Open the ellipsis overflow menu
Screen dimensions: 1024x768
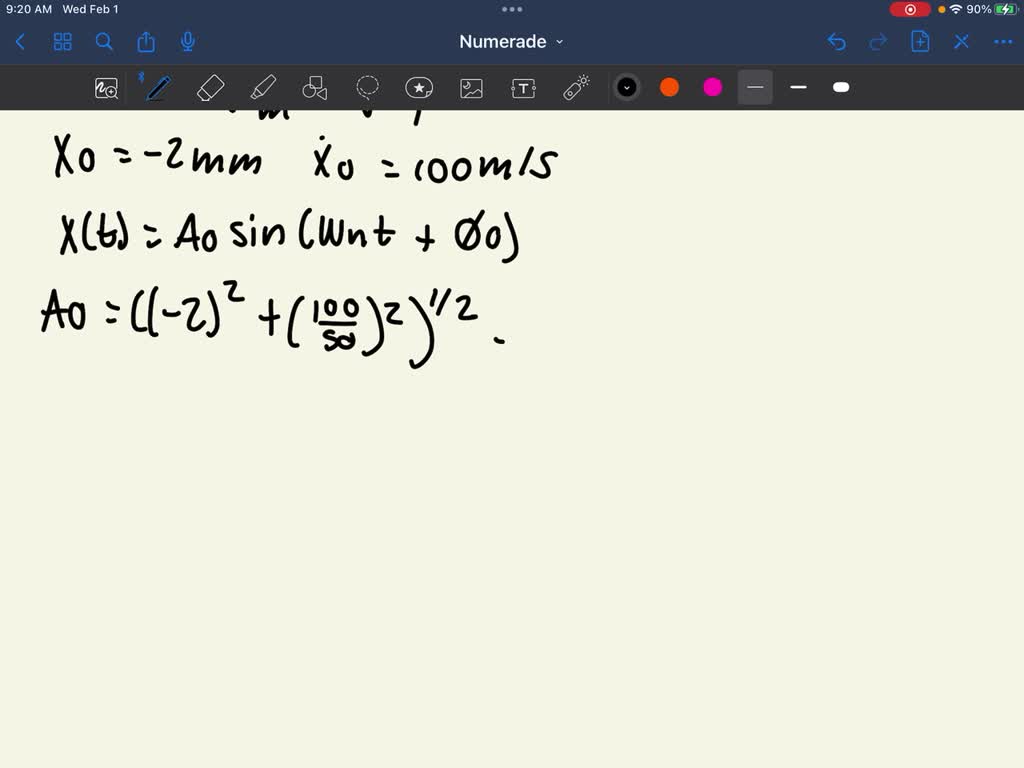(1003, 42)
